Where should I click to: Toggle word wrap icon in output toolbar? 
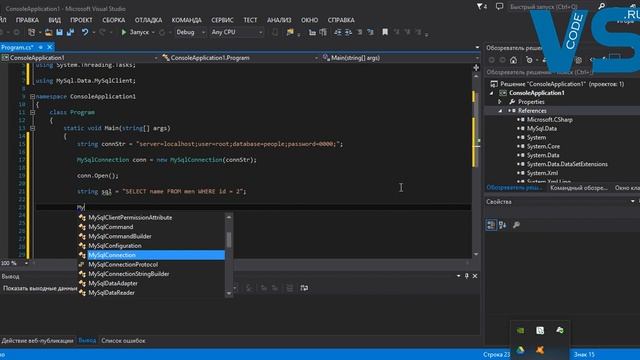click(x=304, y=288)
